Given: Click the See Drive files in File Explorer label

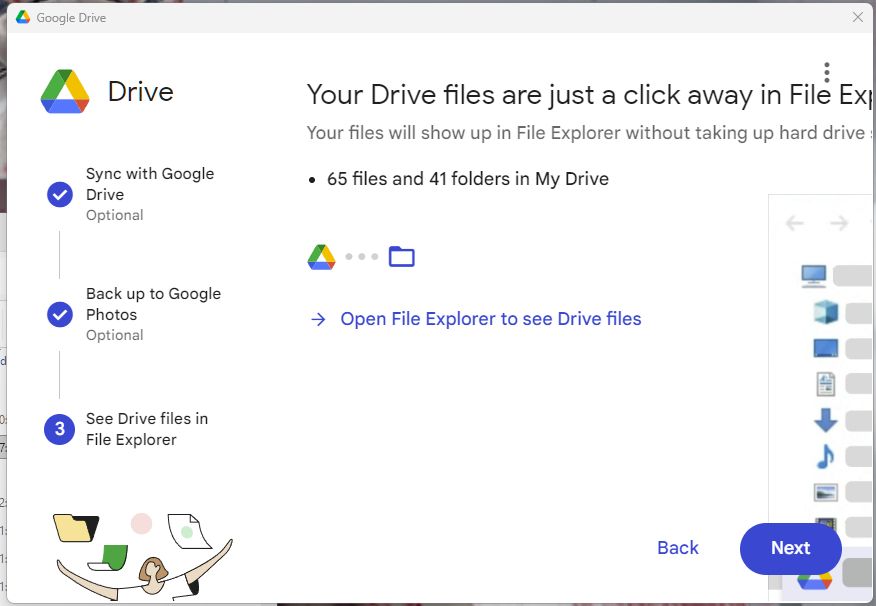Looking at the screenshot, I should pyautogui.click(x=147, y=429).
